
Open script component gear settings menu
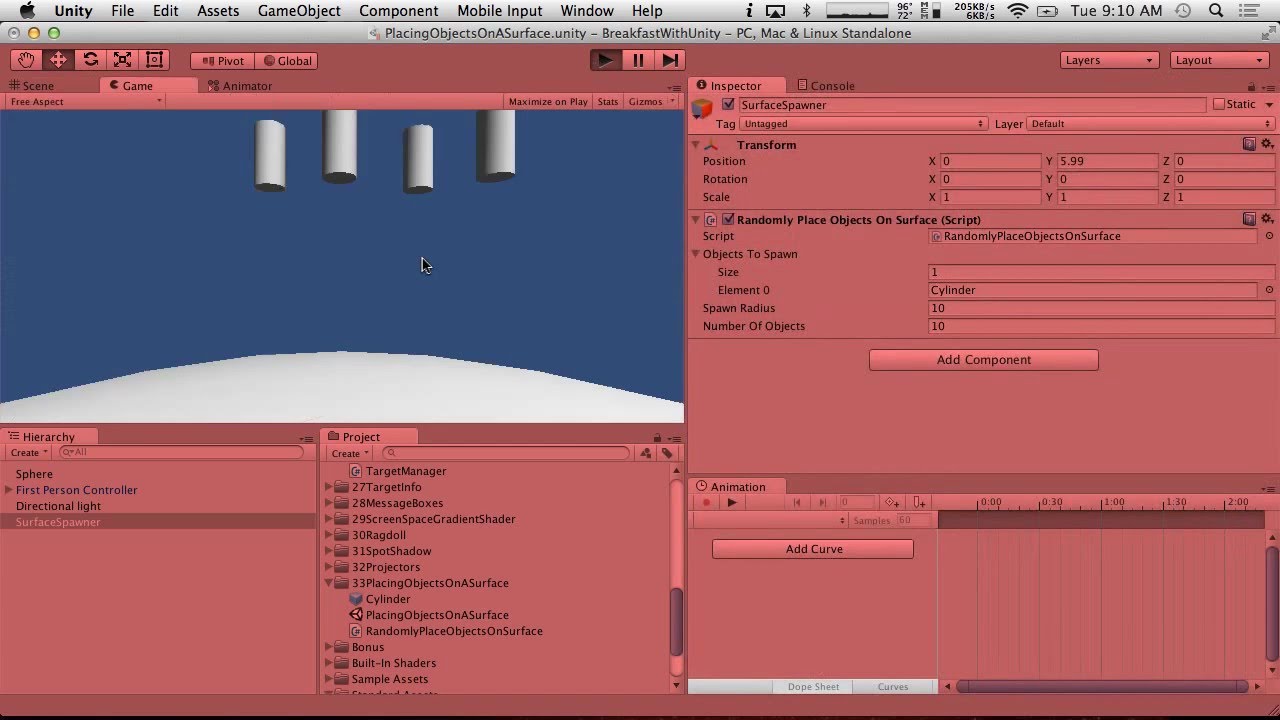click(1267, 219)
